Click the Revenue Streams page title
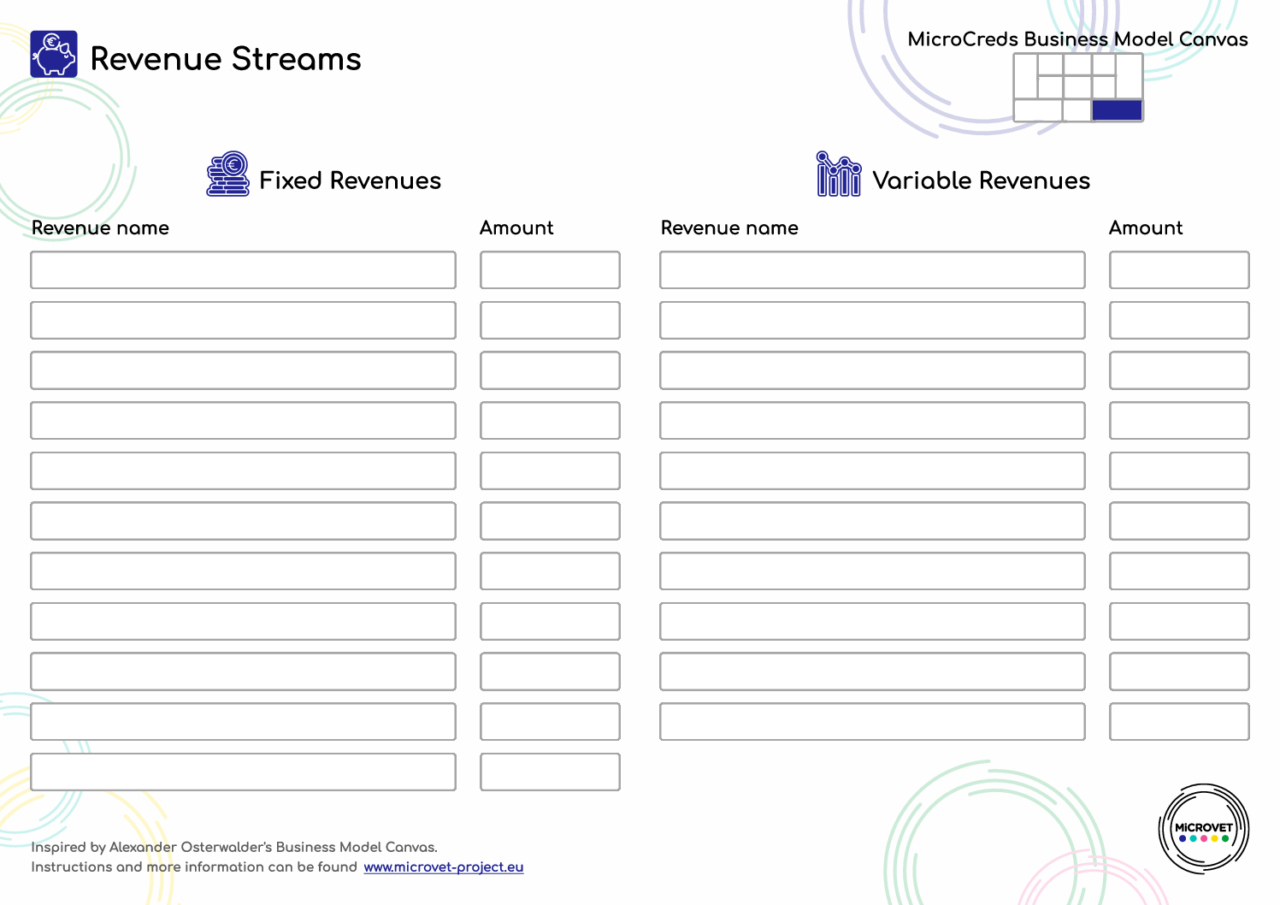This screenshot has height=905, width=1280. [225, 59]
